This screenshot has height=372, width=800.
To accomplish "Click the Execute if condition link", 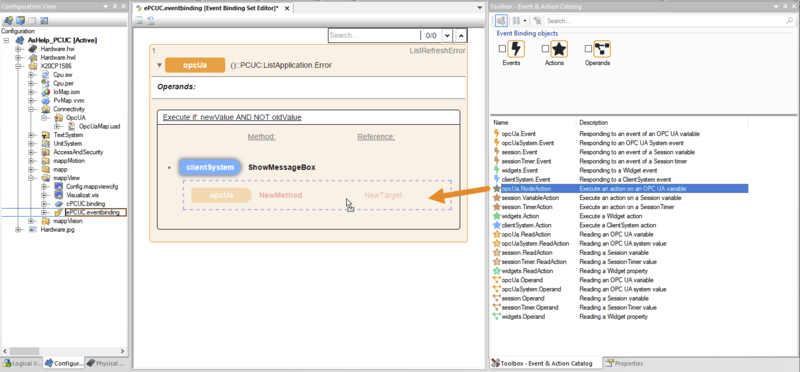I will pos(232,117).
